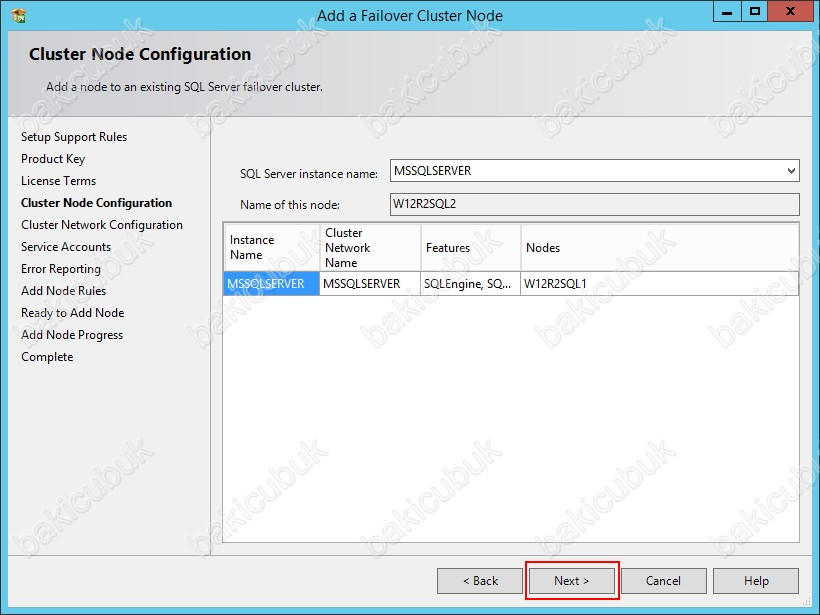820x615 pixels.
Task: Select Error Reporting step
Action: pos(61,269)
